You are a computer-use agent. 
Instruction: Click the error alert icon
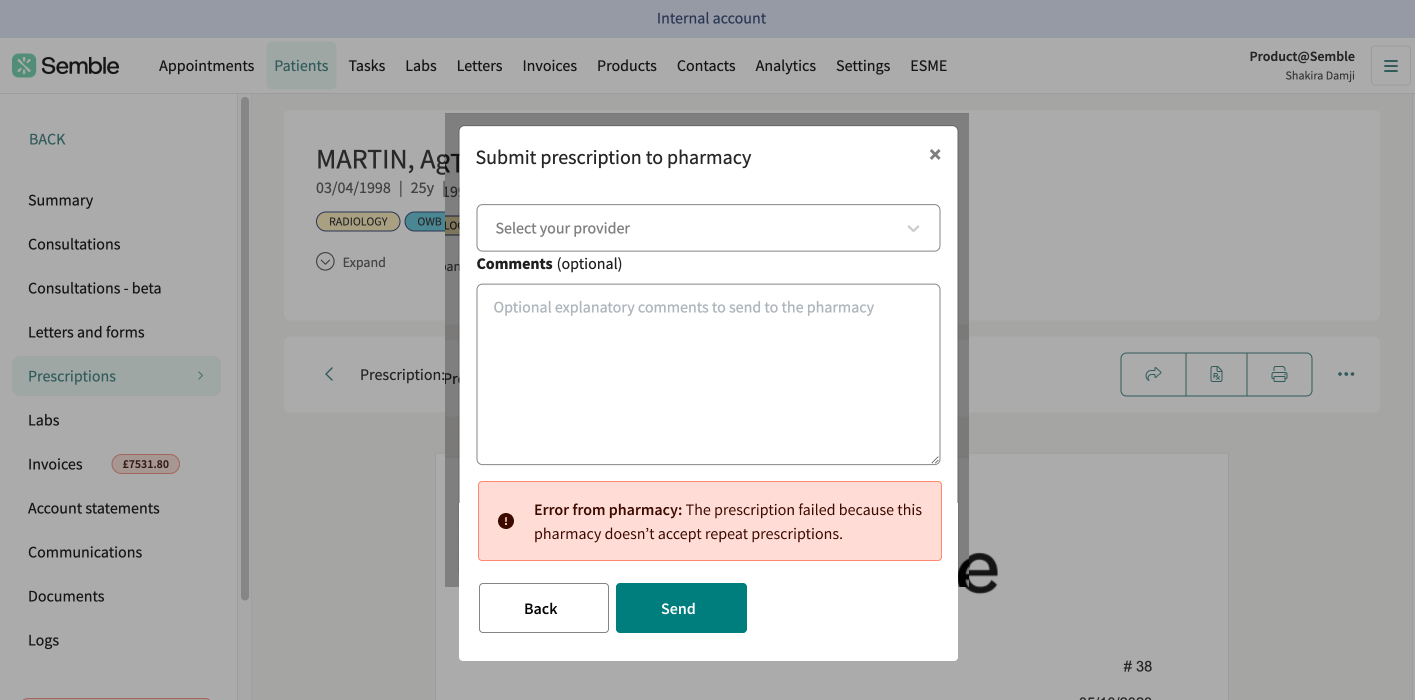(x=506, y=521)
